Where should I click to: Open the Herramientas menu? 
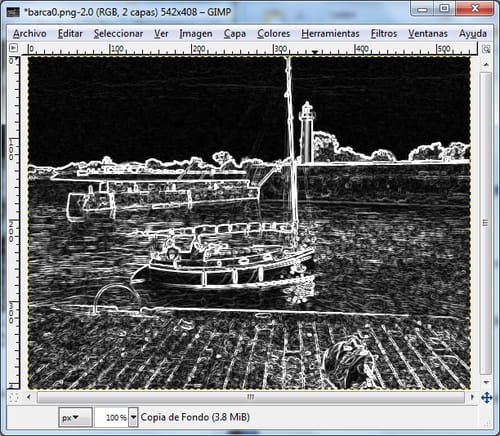tap(330, 34)
